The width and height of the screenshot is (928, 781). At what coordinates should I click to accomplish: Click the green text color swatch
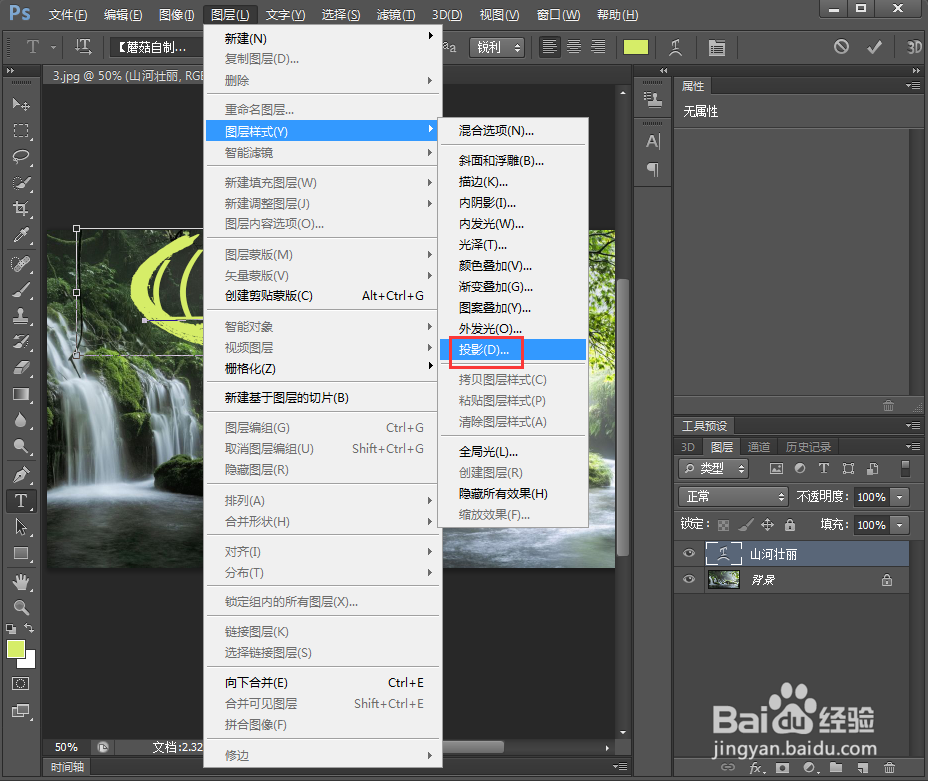[x=635, y=47]
